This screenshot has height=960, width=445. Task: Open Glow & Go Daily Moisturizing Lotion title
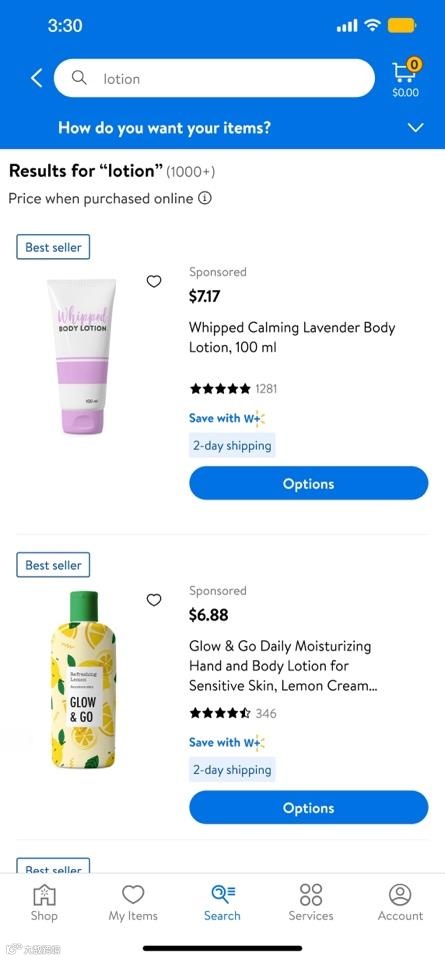pos(283,666)
